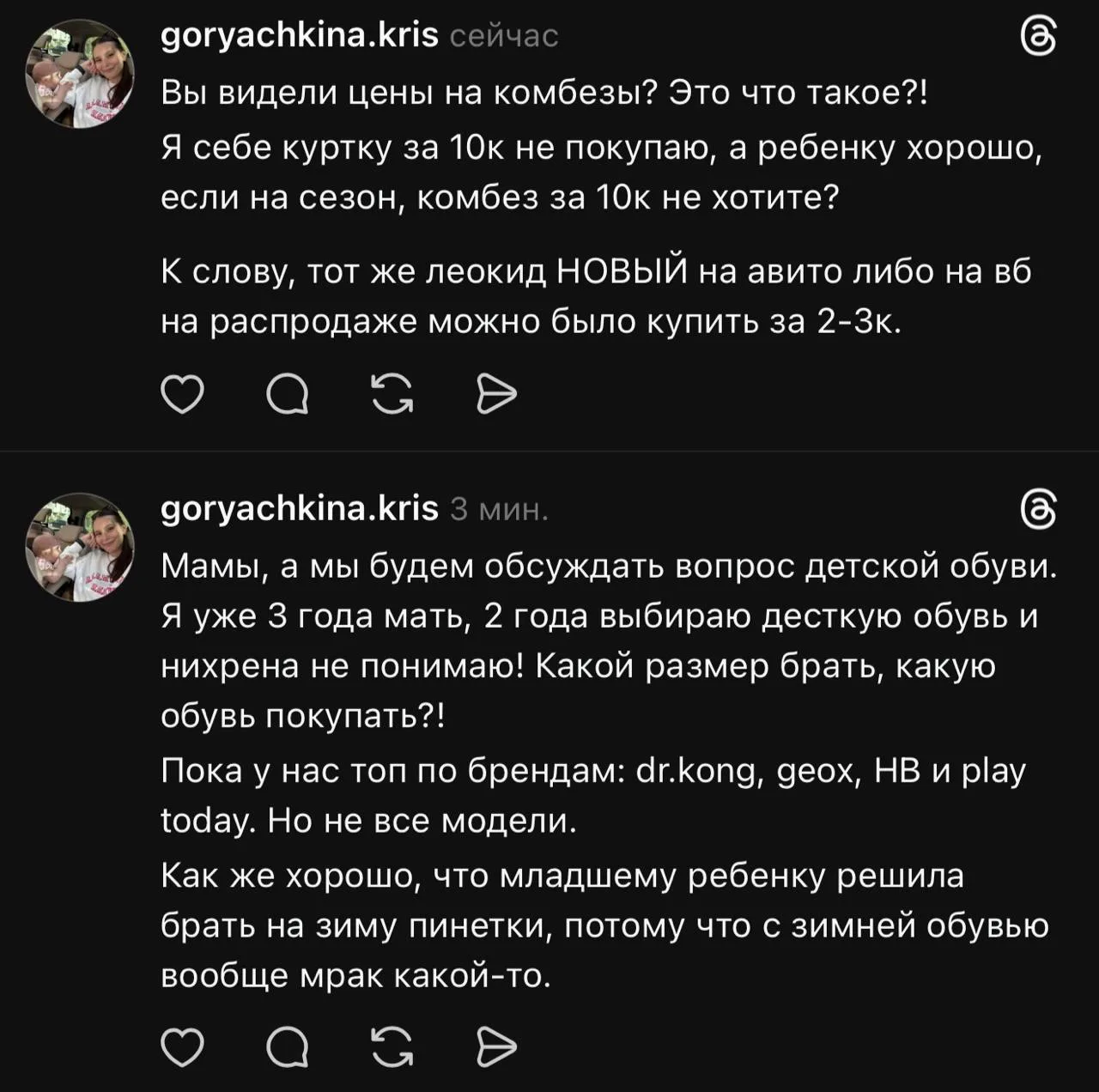
Task: Tap the paragraph mentioning леокид on авито
Action: [x=596, y=296]
